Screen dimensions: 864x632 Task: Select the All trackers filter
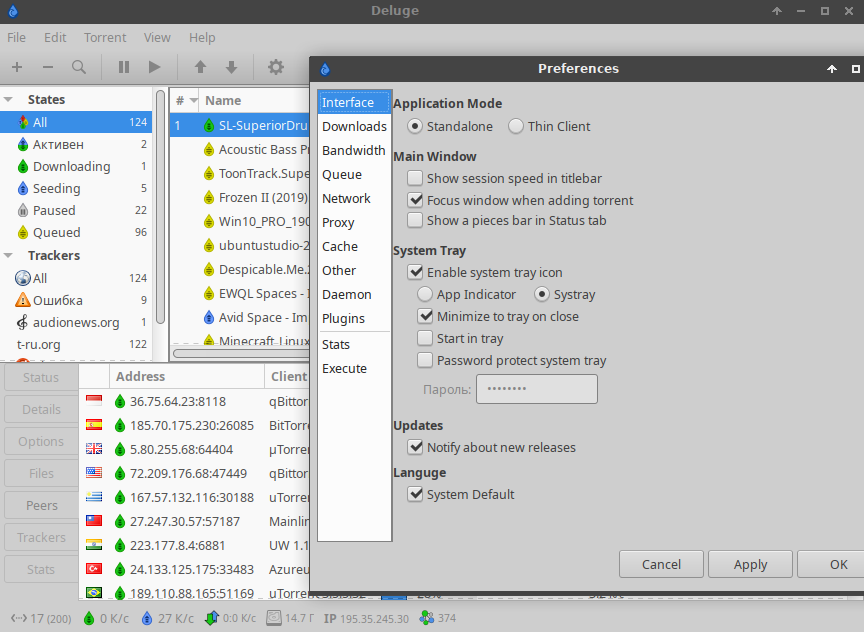77,278
